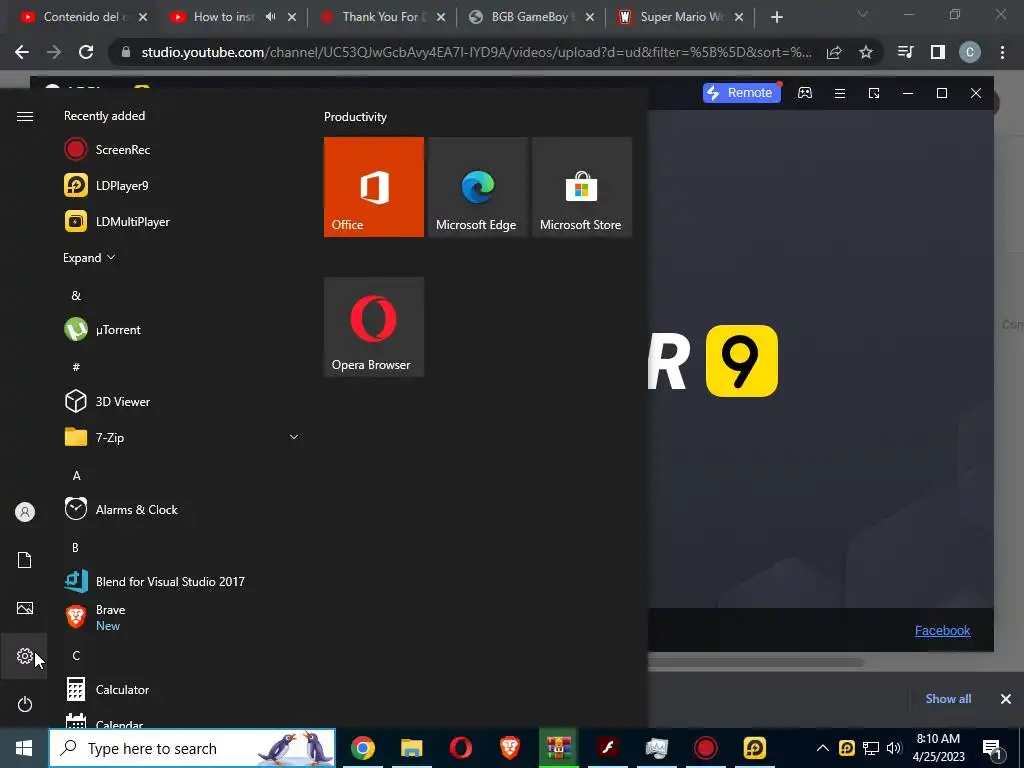Open the LDPlayer menu (three lines) icon
The width and height of the screenshot is (1024, 768).
coord(840,93)
